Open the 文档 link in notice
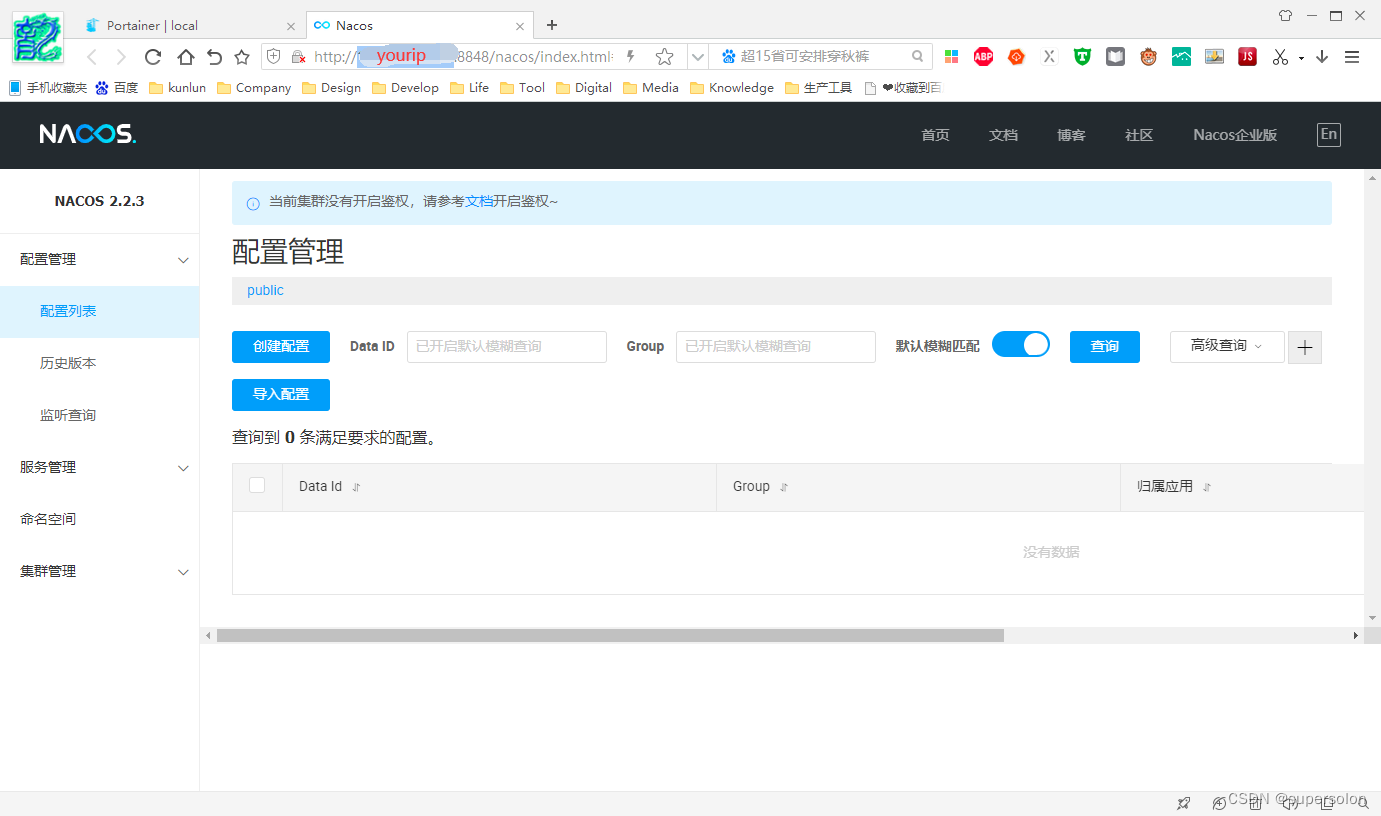Image resolution: width=1381 pixels, height=816 pixels. 479,201
